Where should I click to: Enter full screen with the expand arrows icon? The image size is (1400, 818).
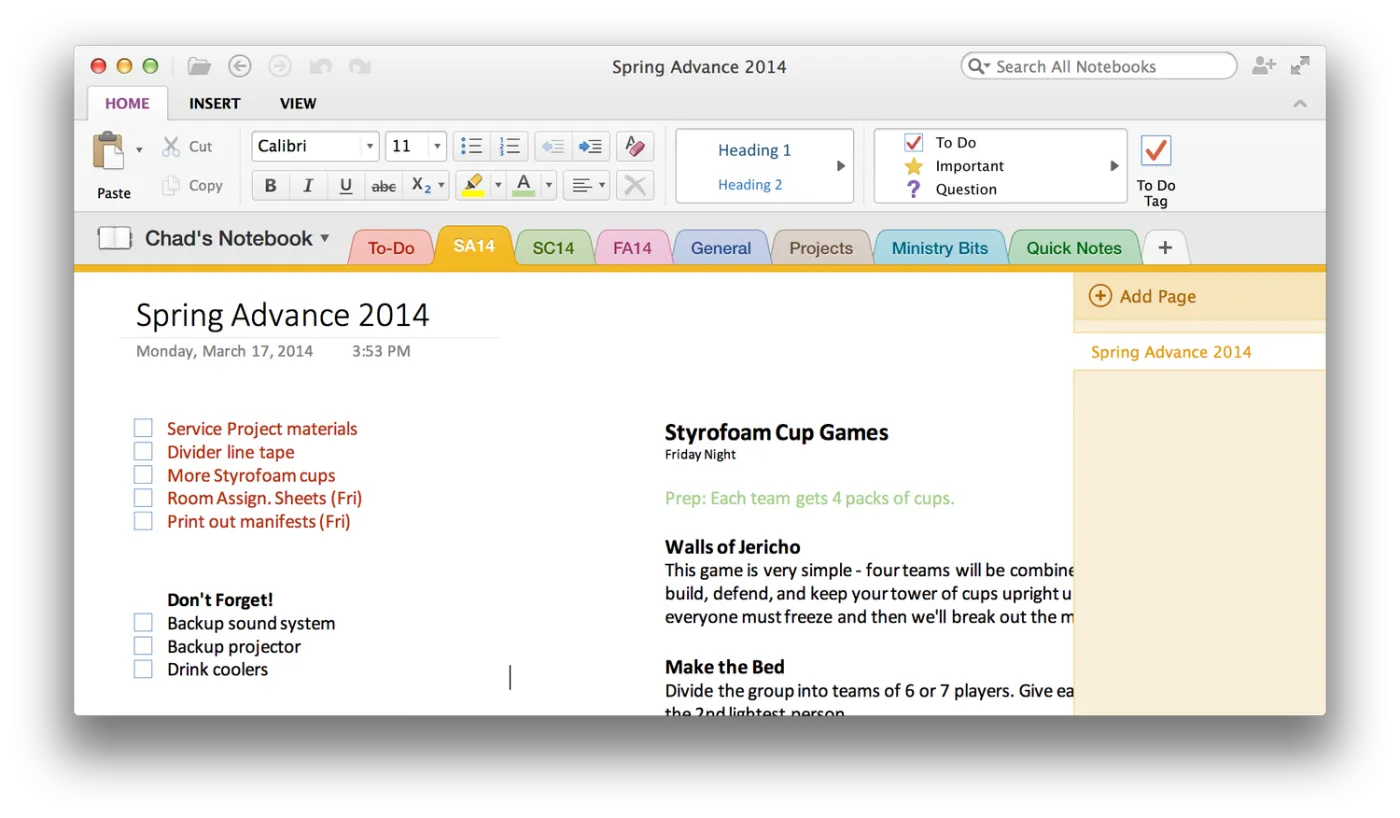point(1300,66)
